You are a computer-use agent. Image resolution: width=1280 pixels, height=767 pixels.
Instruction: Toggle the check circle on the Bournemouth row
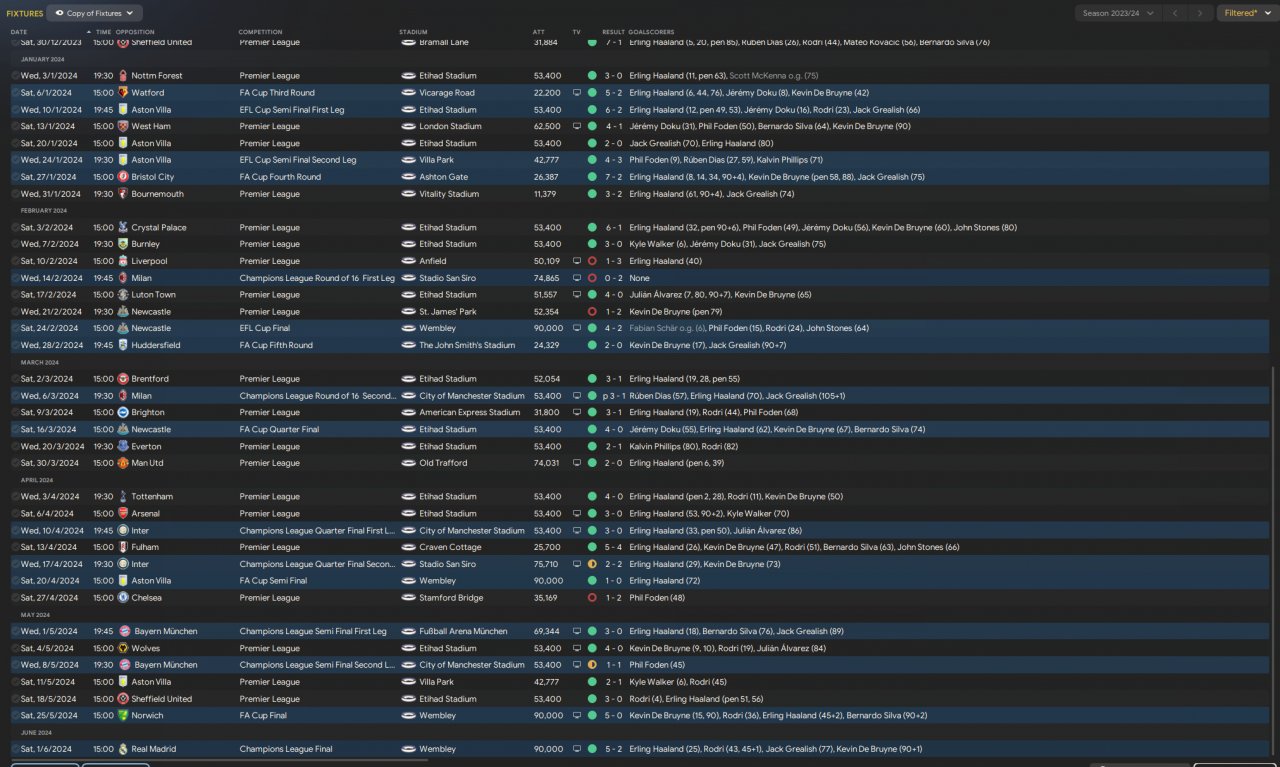pos(15,194)
